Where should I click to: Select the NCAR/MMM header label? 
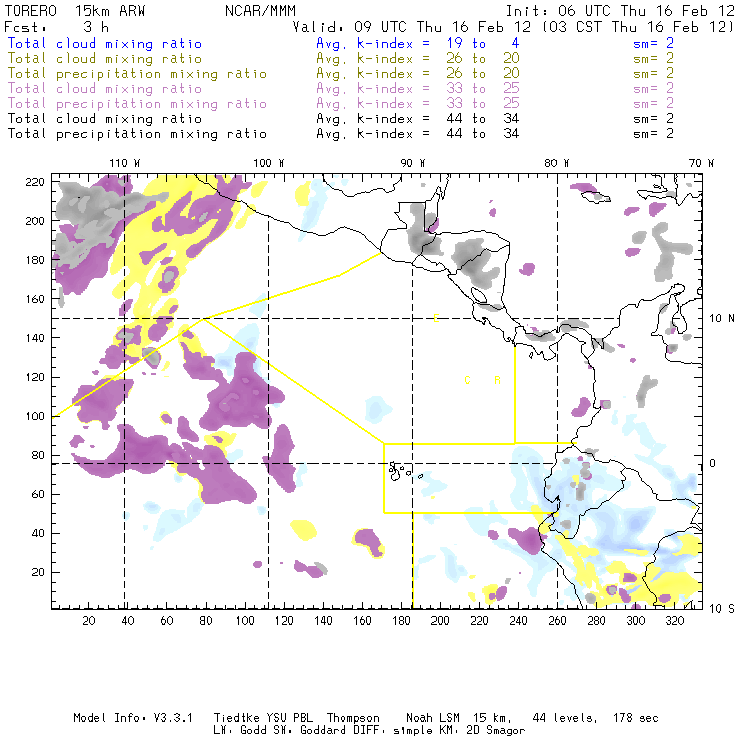pos(260,9)
